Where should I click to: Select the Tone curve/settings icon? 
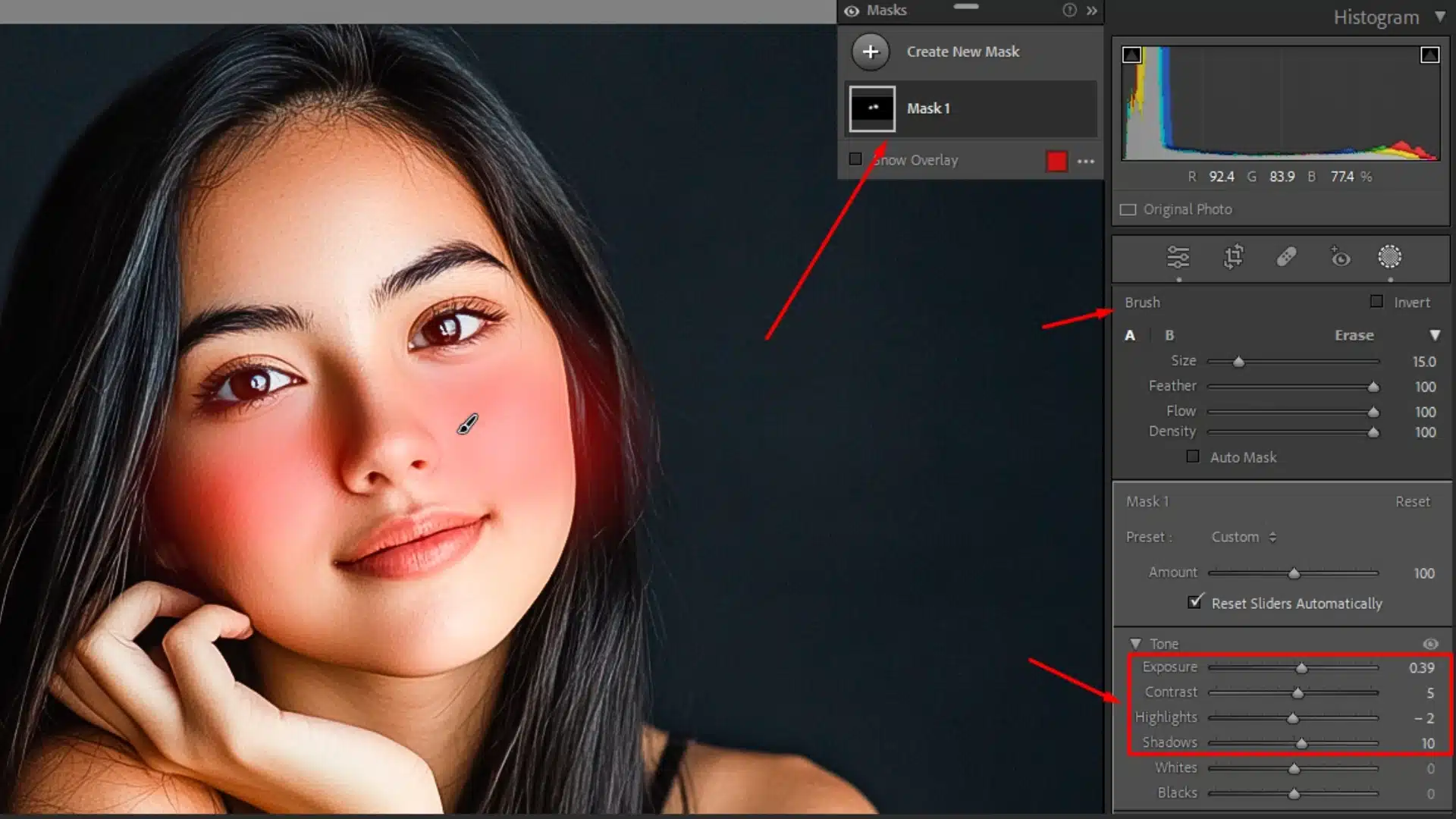pos(1178,258)
